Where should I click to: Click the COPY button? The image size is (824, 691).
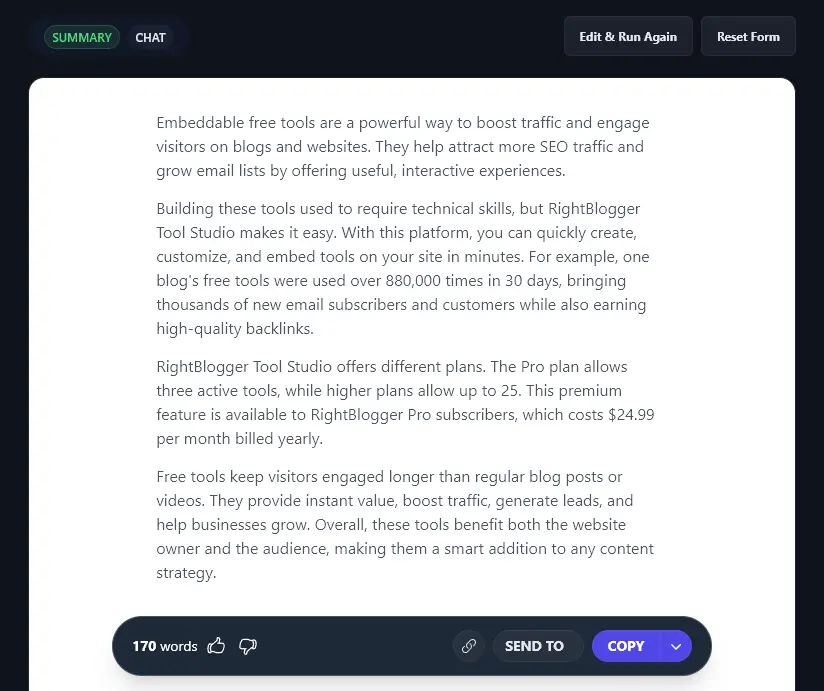coord(626,646)
